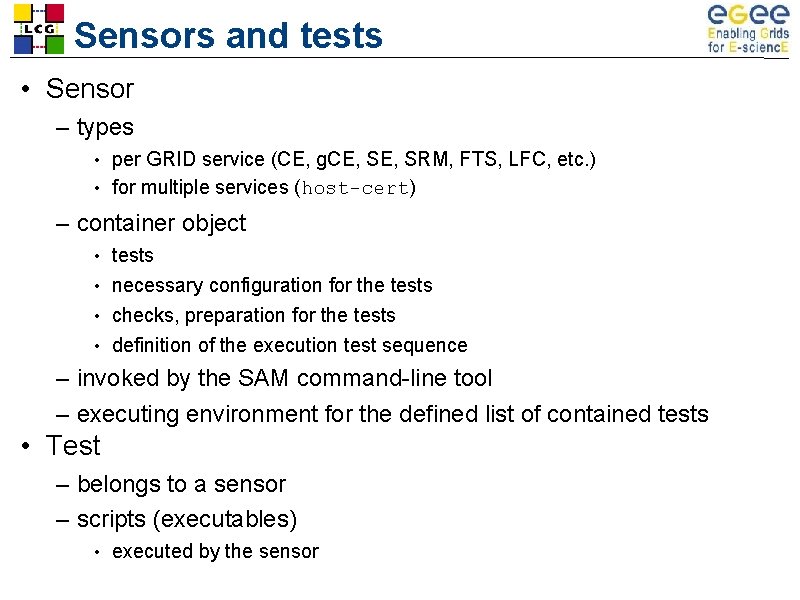The width and height of the screenshot is (800, 600).
Task: Click 'checks, preparation for the tests'
Action: pos(254,315)
